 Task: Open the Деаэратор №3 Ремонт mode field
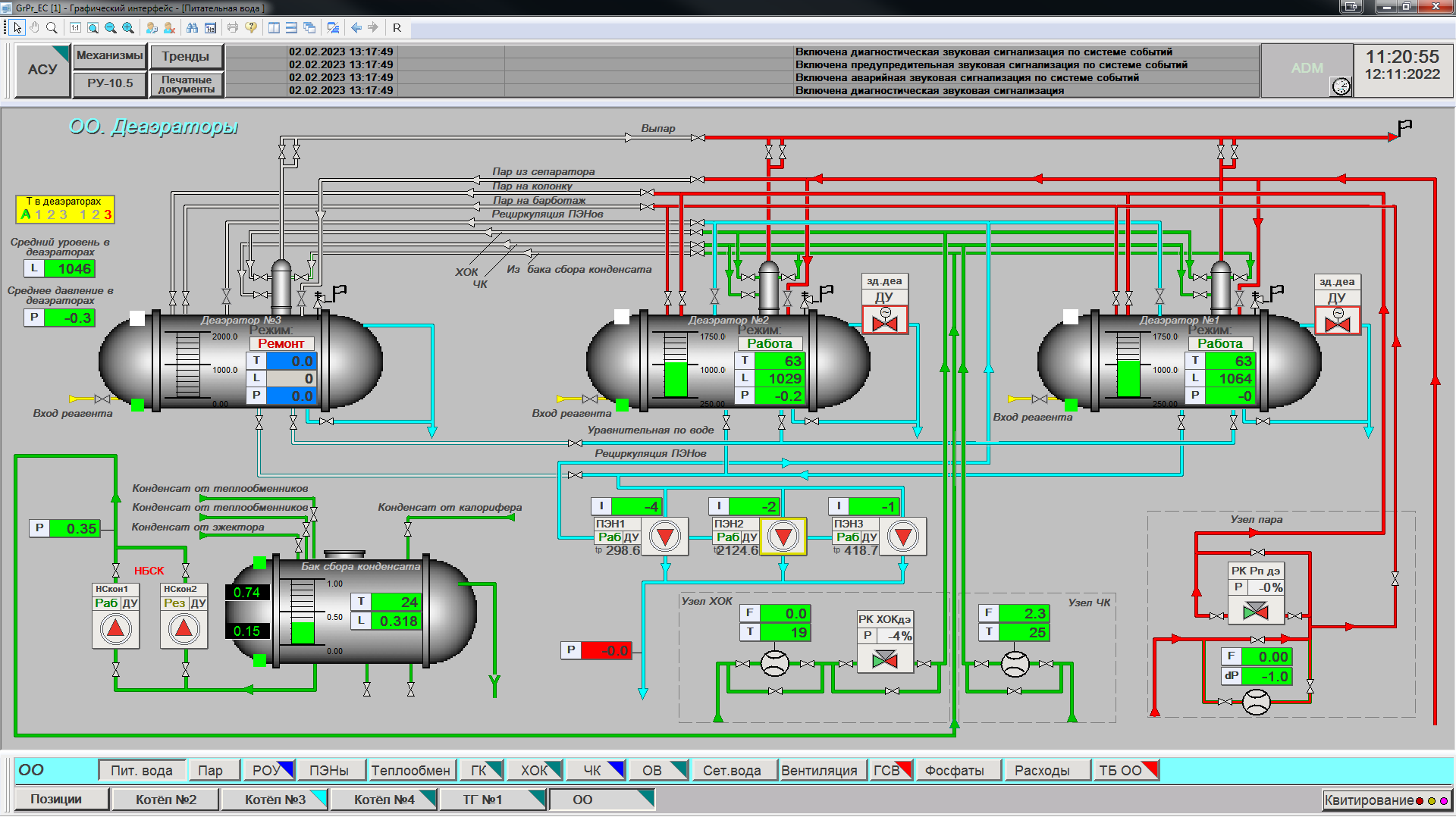click(281, 343)
